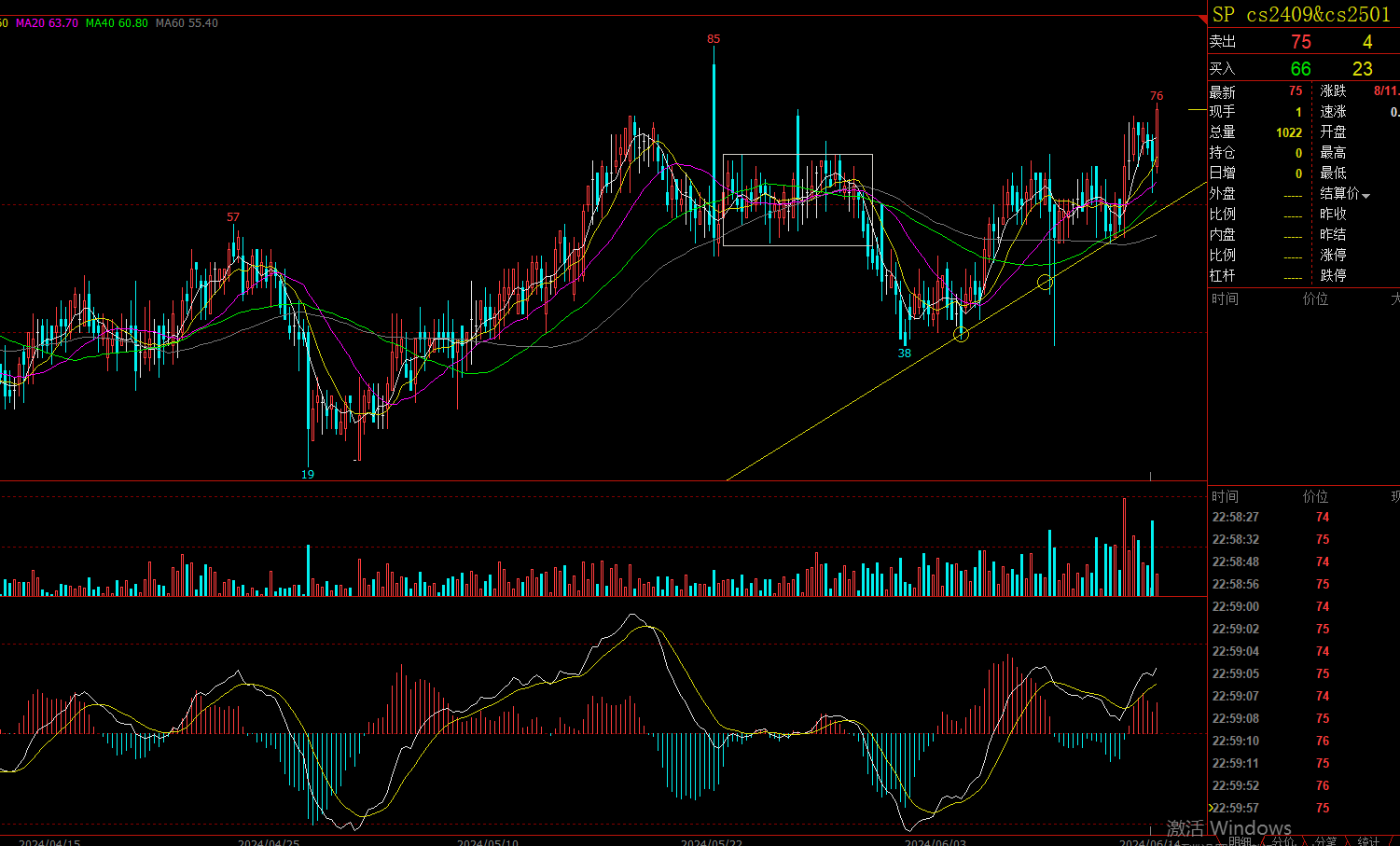Image resolution: width=1400 pixels, height=846 pixels.
Task: Switch to the 分价 tab
Action: [1283, 840]
